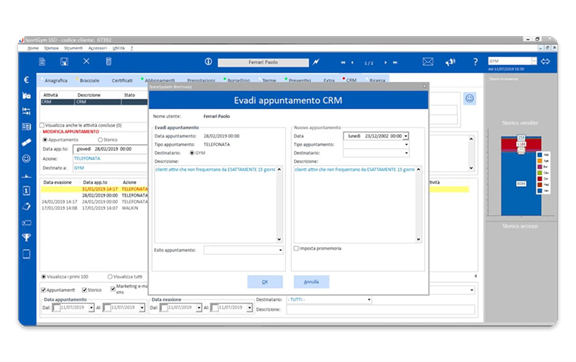
Task: Click the numbered calendar sidebar icon
Action: coord(26,191)
